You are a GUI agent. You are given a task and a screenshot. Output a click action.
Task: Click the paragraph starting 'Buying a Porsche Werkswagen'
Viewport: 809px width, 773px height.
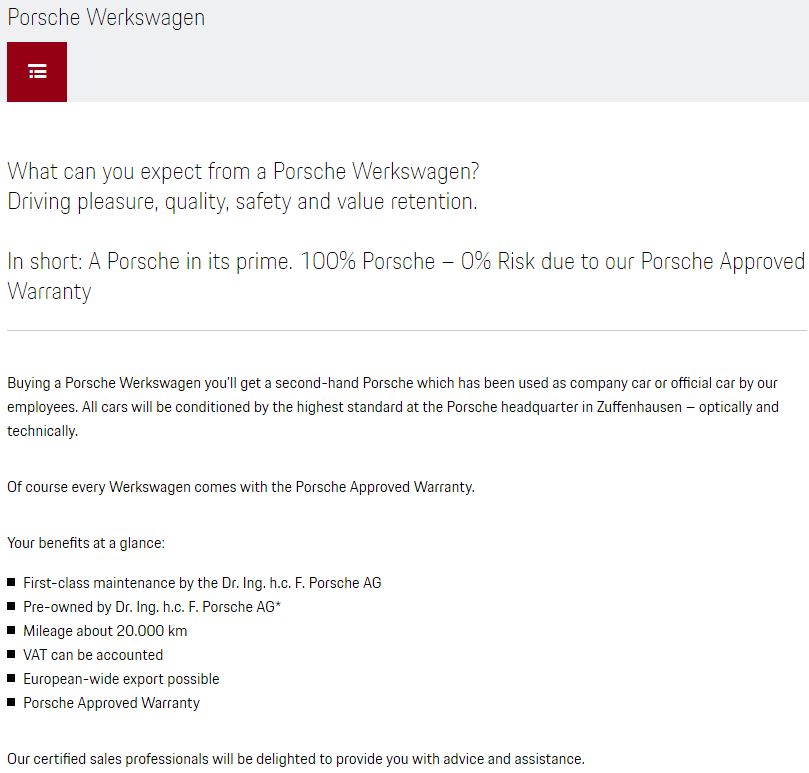pos(393,407)
